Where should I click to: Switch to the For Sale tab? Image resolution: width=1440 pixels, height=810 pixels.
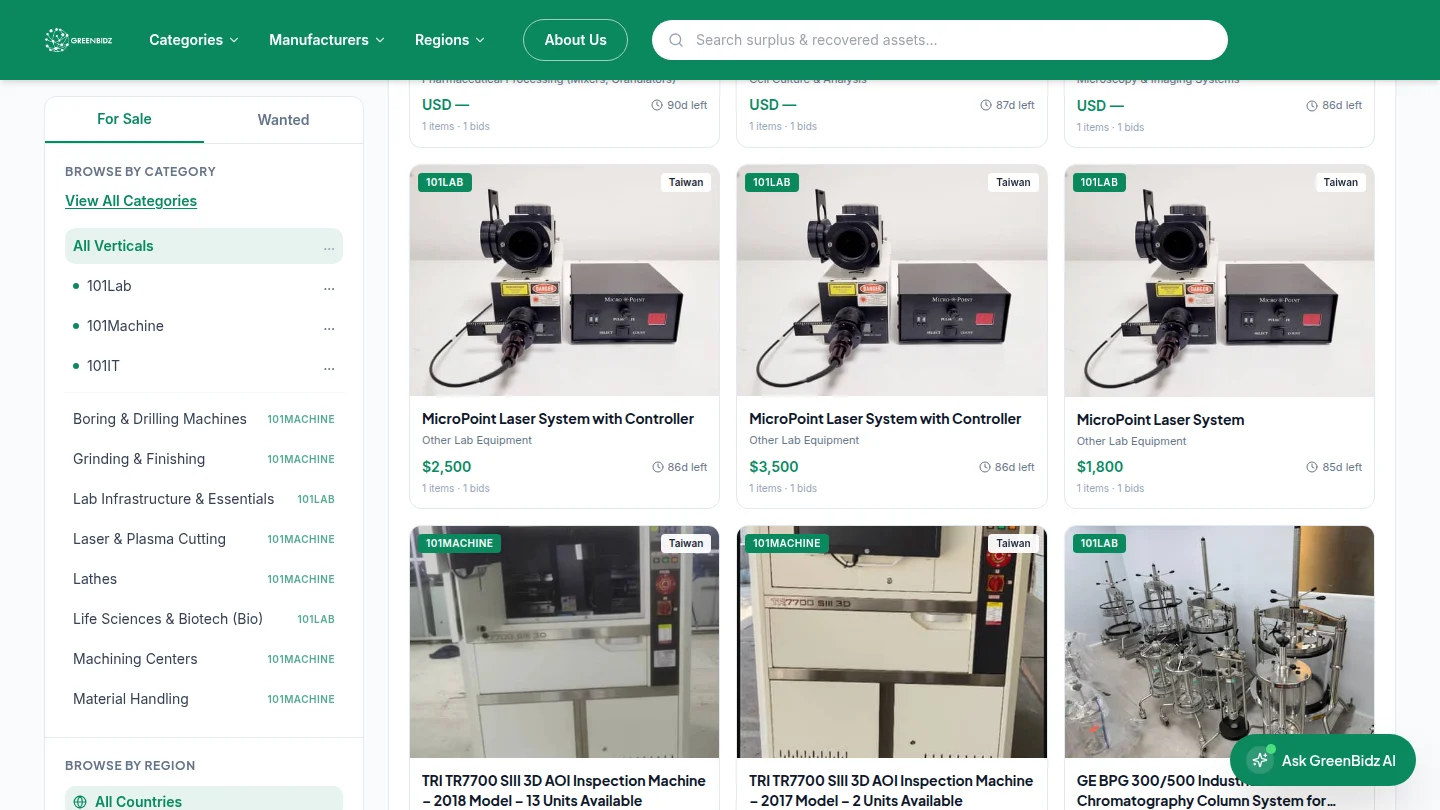point(124,119)
